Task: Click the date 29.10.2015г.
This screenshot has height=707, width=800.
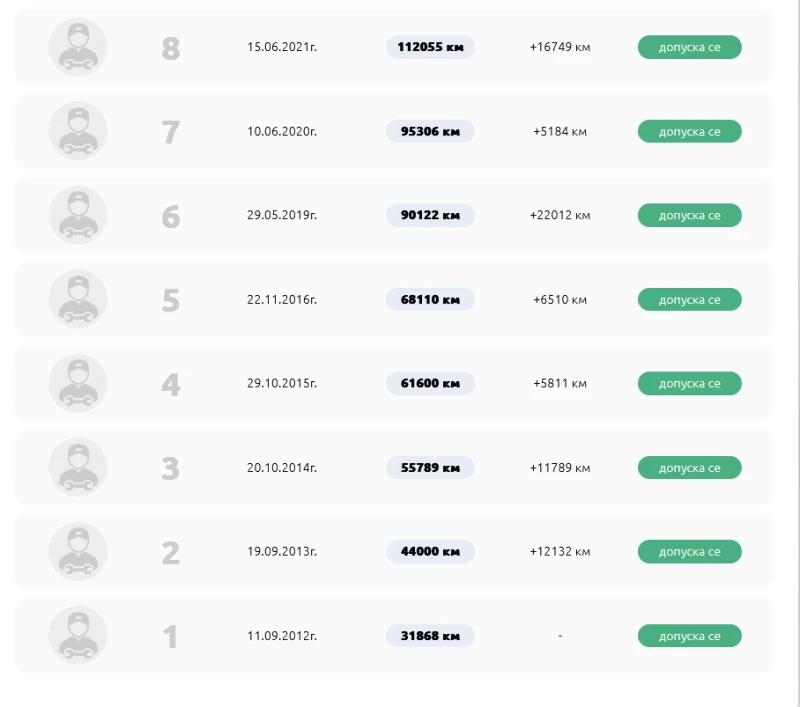Action: pos(282,384)
